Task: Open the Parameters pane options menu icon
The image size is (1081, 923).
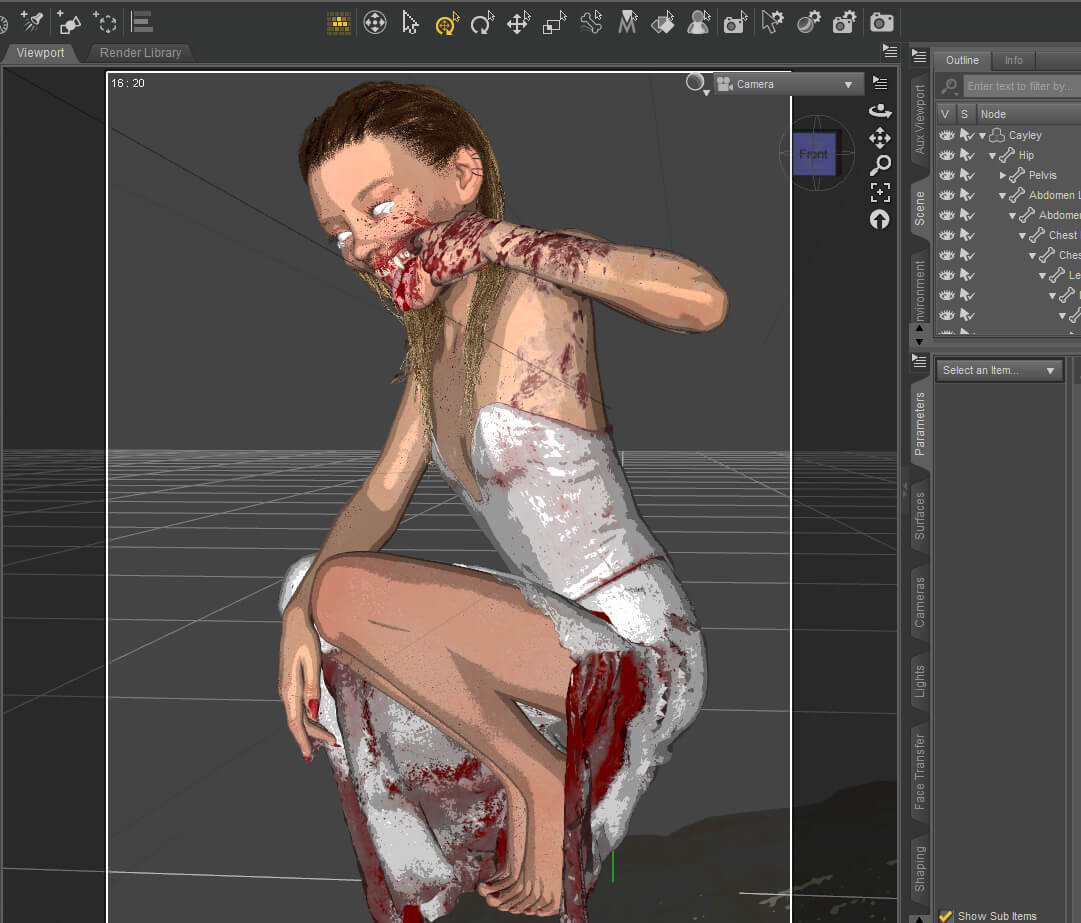Action: point(919,361)
